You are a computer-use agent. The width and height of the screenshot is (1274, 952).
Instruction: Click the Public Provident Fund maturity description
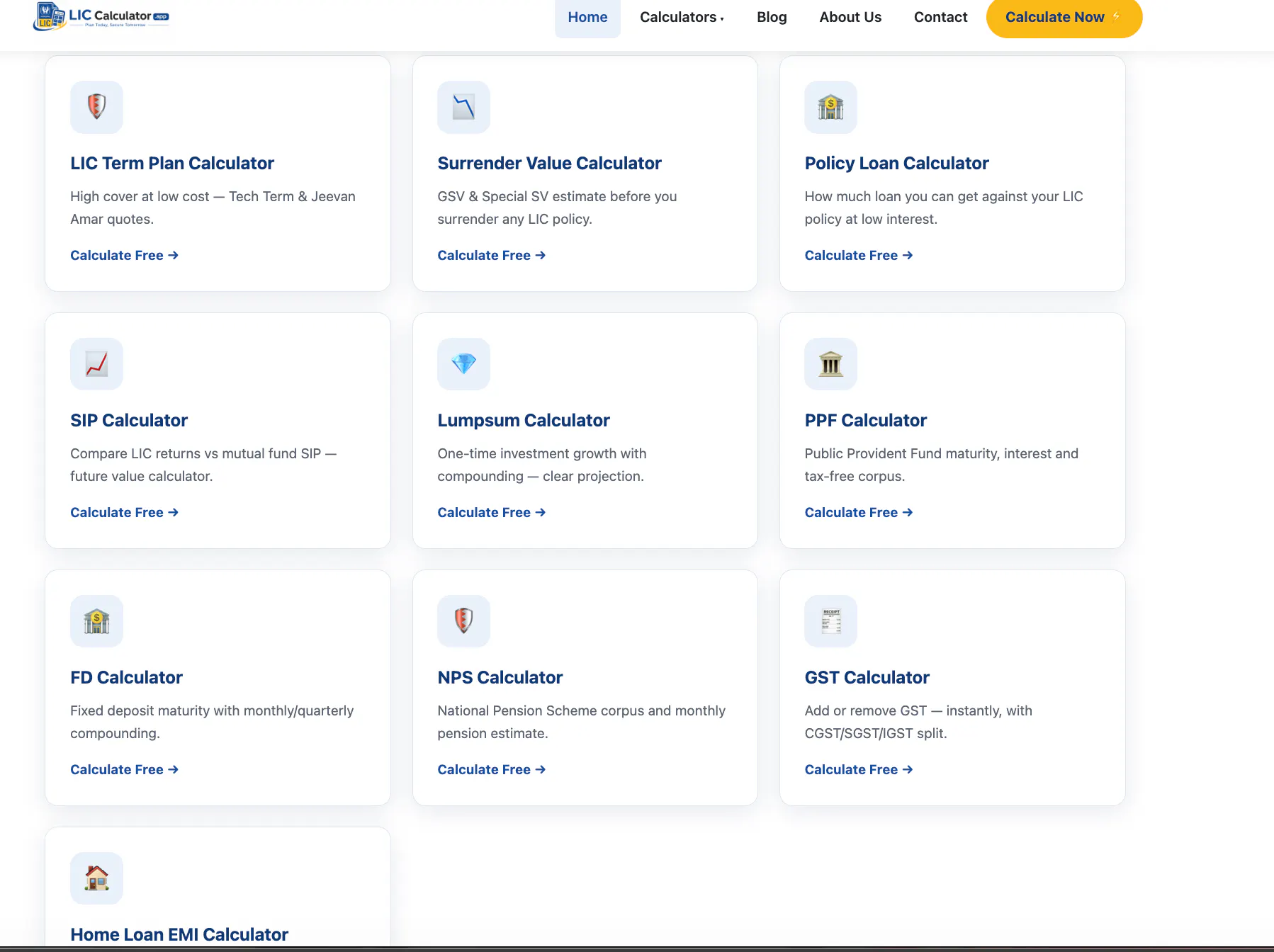coord(942,465)
